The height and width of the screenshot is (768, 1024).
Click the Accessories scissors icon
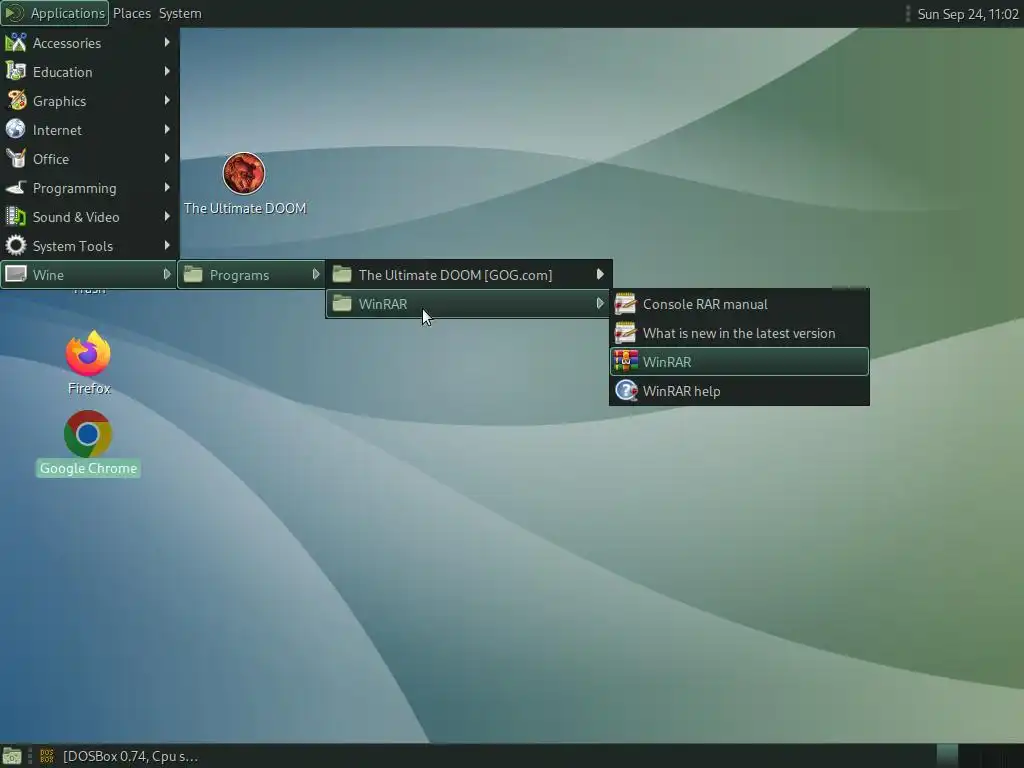(x=16, y=43)
